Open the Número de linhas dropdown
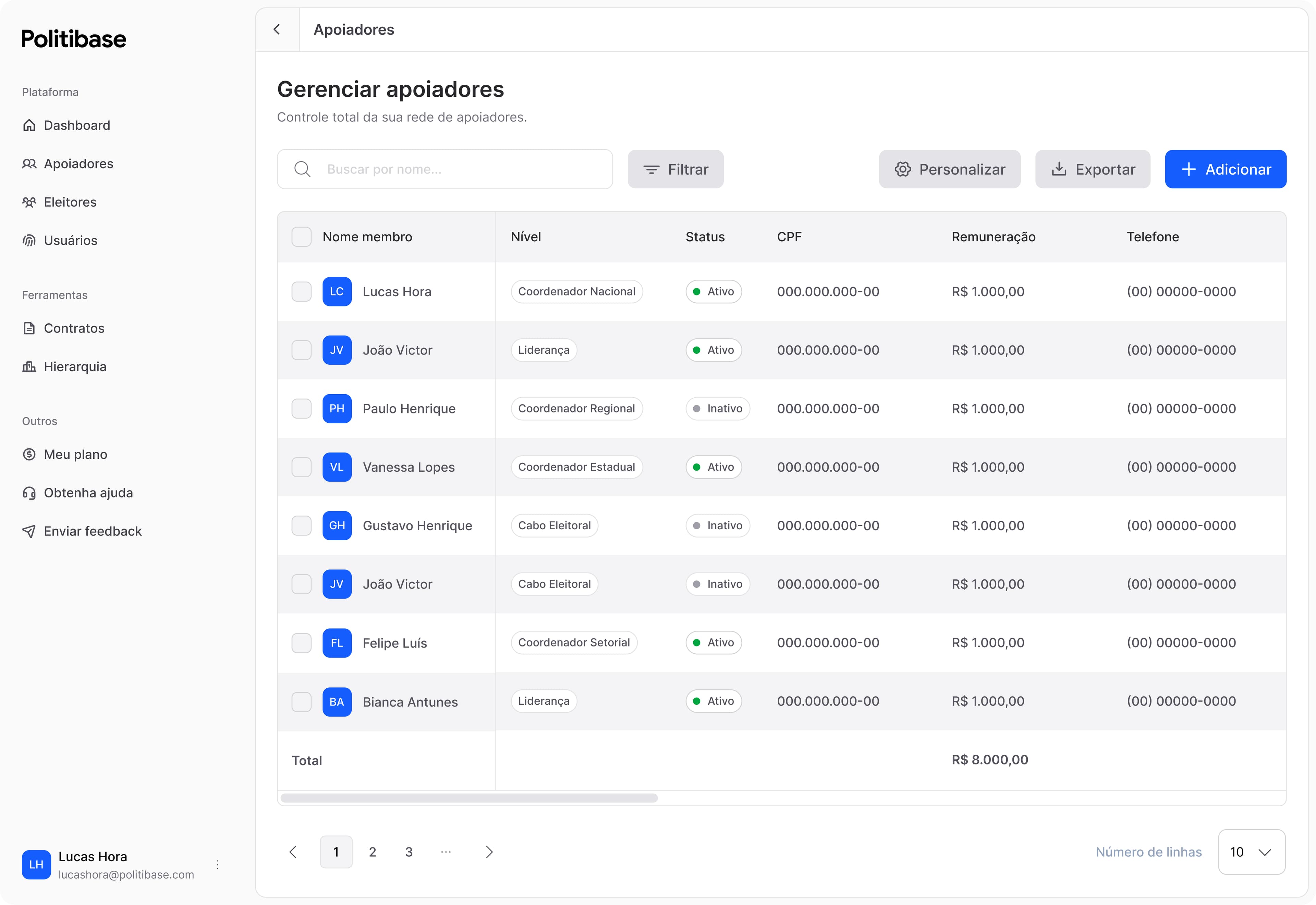 (1251, 852)
